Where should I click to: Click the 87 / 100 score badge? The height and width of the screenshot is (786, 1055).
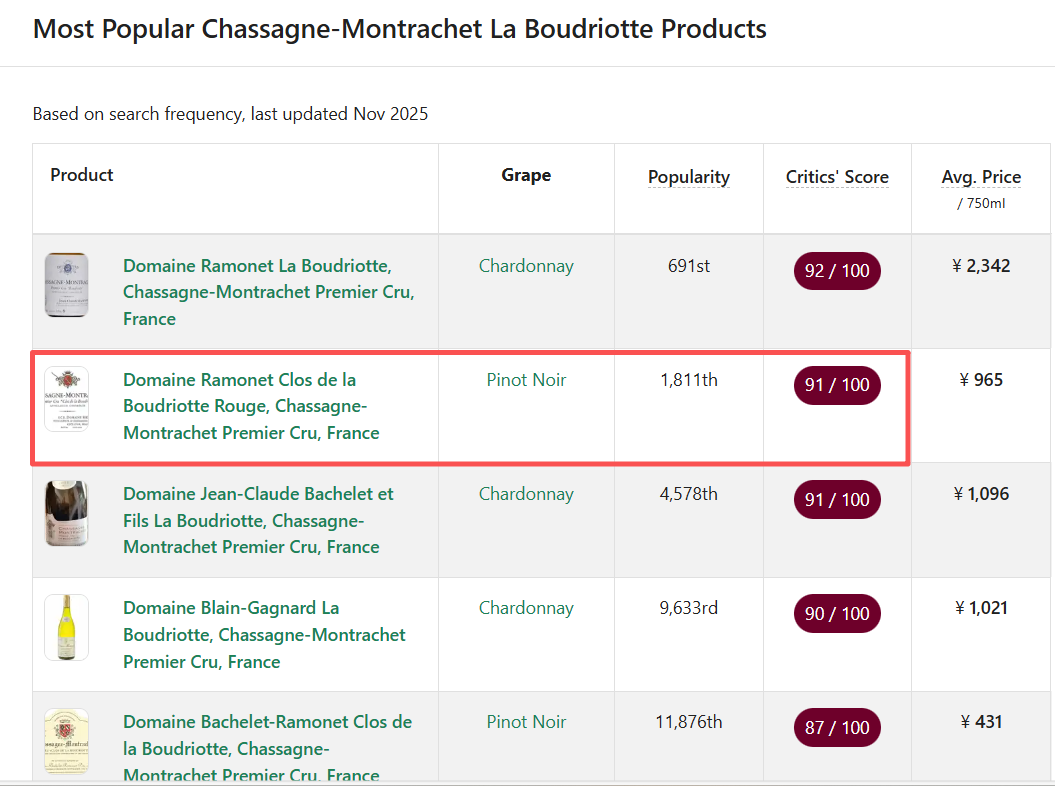point(837,727)
